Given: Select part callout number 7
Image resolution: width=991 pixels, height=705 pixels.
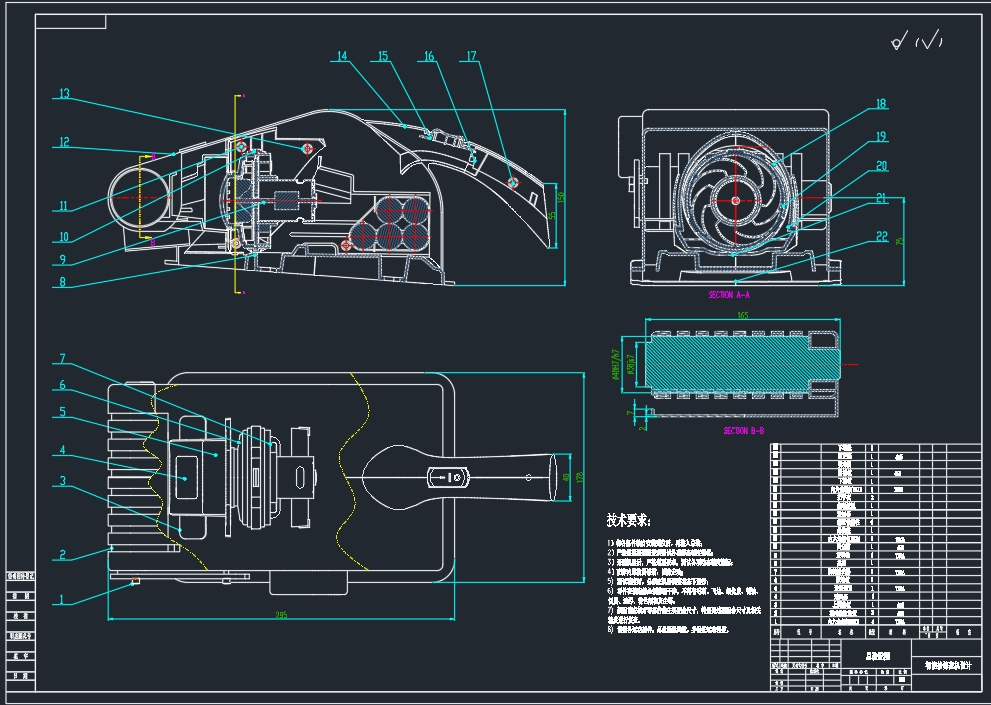Looking at the screenshot, I should point(62,359).
